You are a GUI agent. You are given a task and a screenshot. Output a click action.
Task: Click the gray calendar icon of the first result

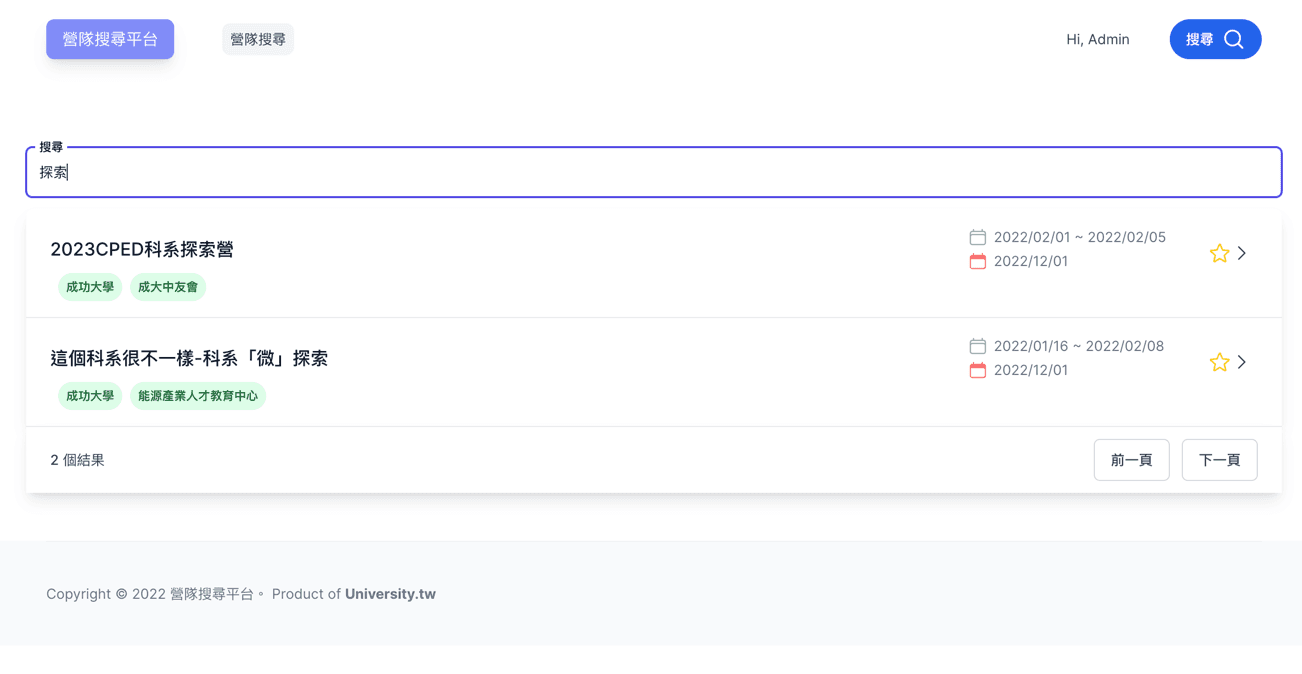pyautogui.click(x=977, y=237)
